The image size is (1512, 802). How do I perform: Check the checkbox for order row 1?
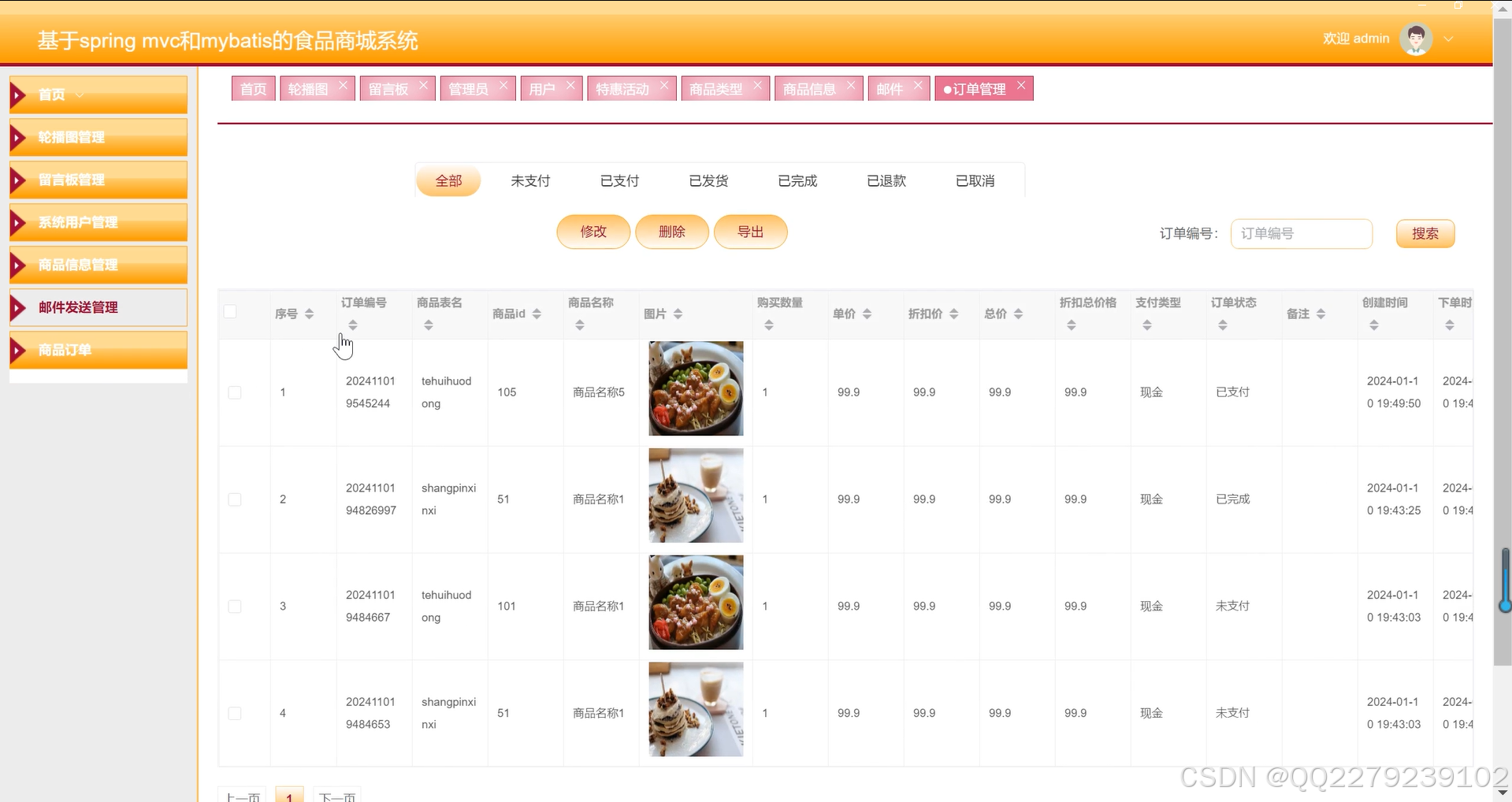tap(234, 392)
